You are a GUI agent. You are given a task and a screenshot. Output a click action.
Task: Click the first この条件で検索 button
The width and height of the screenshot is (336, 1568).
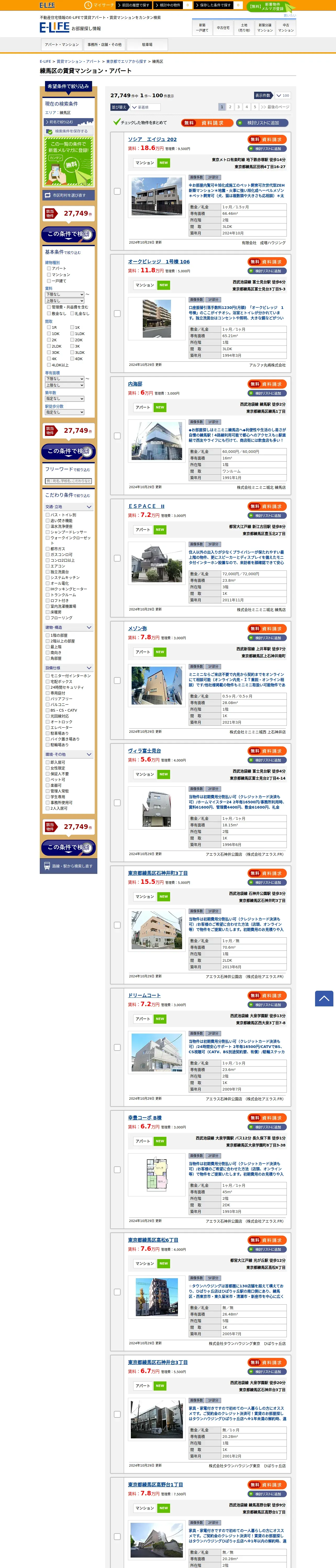68,234
